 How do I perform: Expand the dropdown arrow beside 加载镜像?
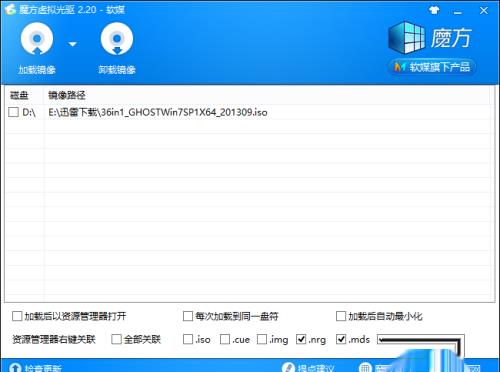tap(73, 44)
